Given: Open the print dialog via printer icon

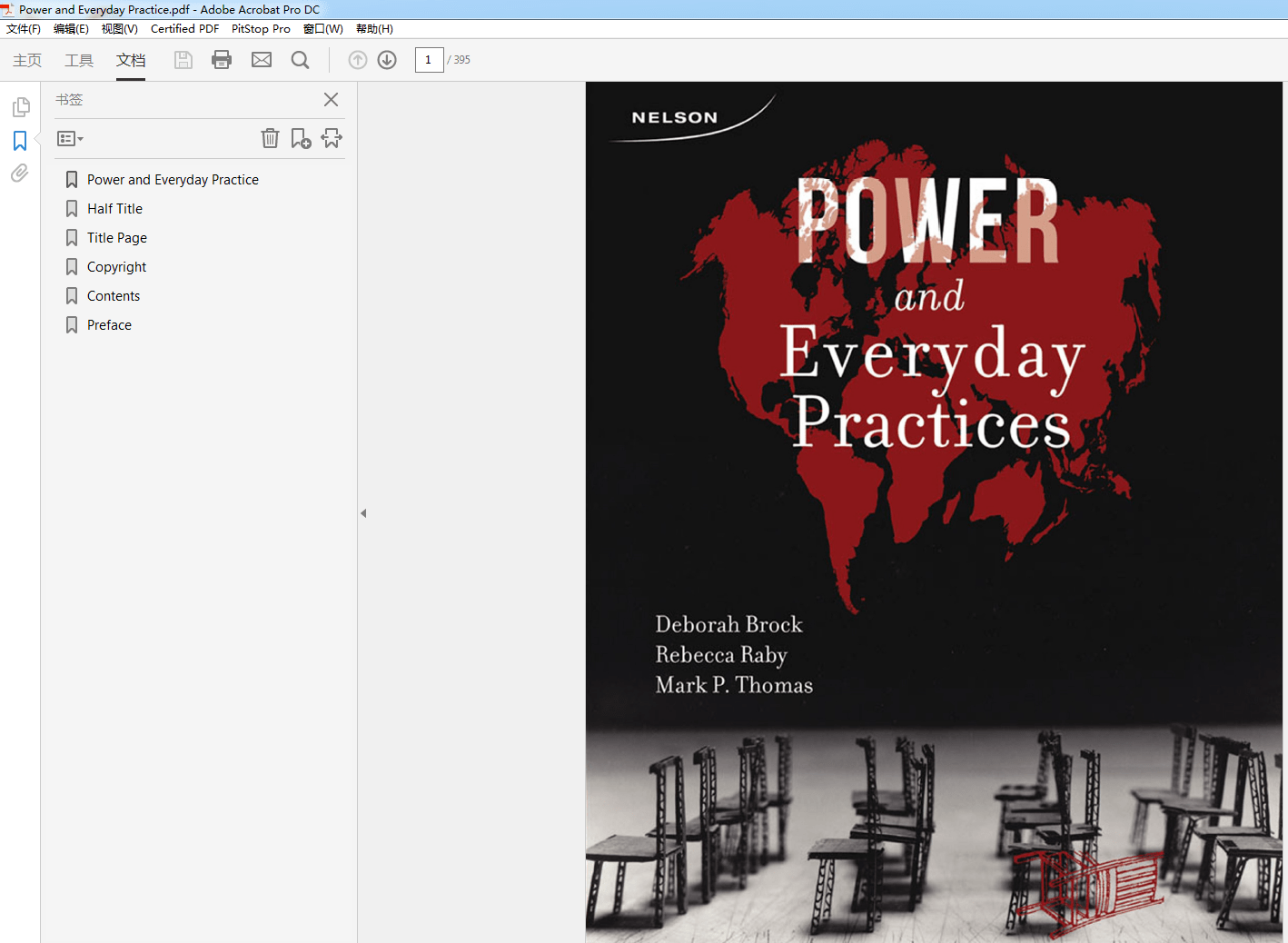Looking at the screenshot, I should (222, 60).
